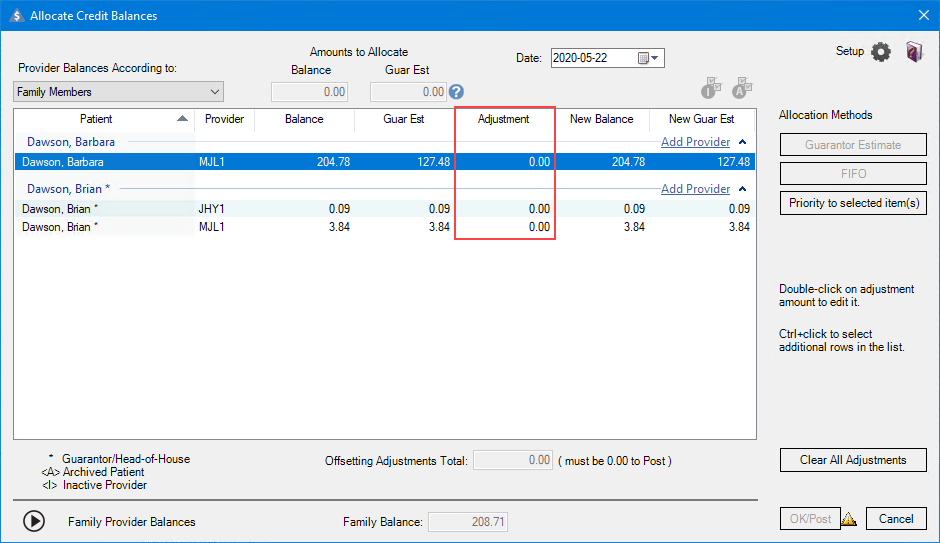Image resolution: width=940 pixels, height=543 pixels.
Task: Add Provider for Dawson, Brian
Action: pyautogui.click(x=695, y=189)
